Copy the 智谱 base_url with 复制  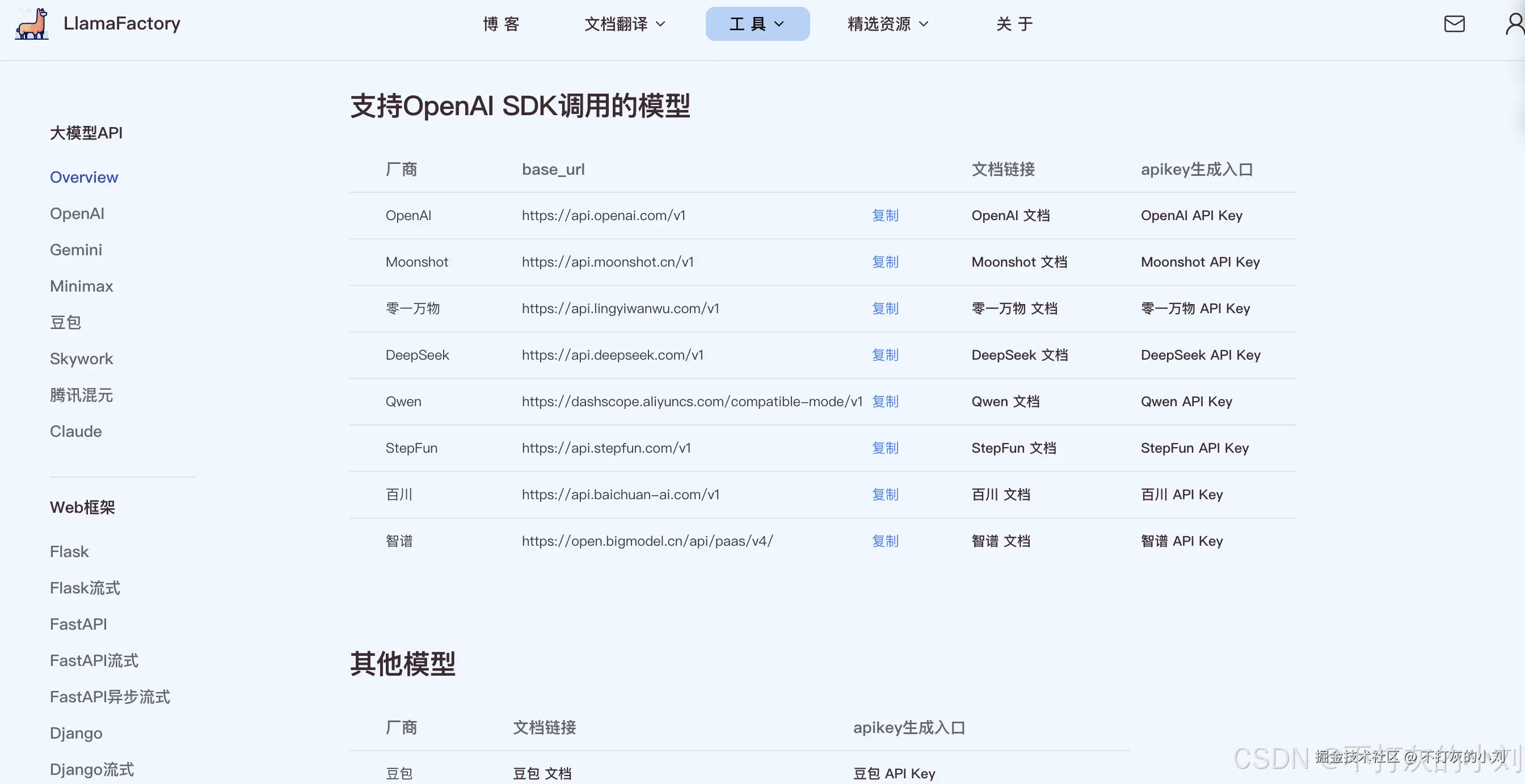(885, 541)
